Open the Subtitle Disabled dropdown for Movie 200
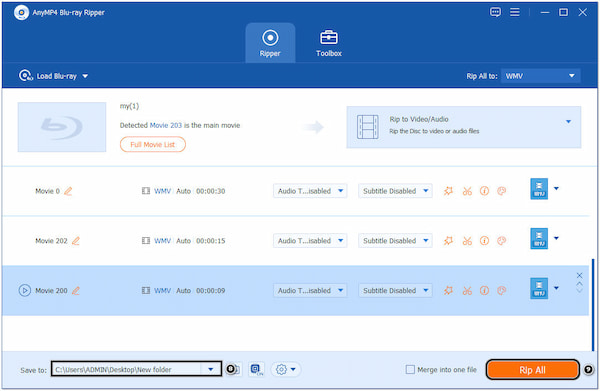The image size is (600, 391). pyautogui.click(x=395, y=290)
